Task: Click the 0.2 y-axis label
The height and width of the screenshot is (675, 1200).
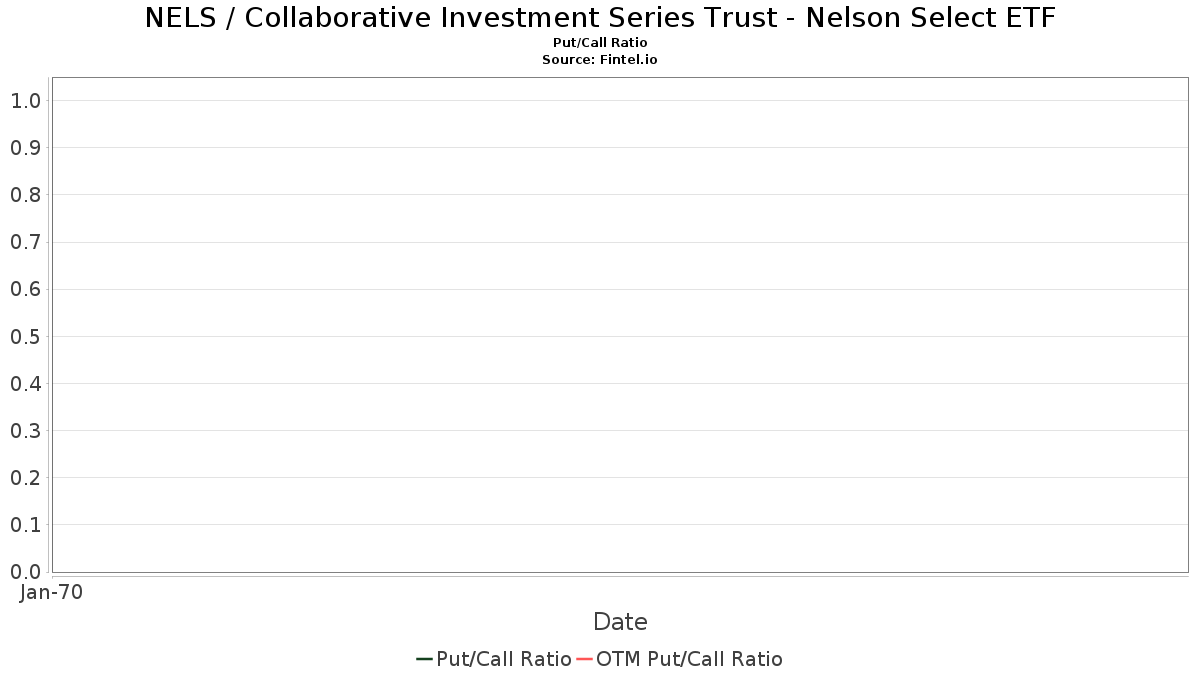Action: [25, 478]
